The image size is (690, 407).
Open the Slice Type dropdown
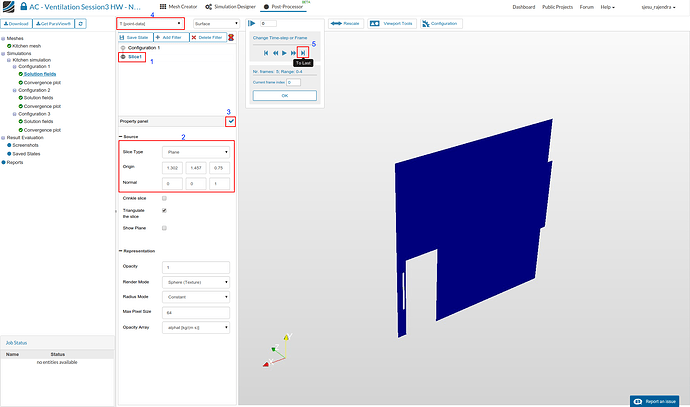[x=196, y=152]
